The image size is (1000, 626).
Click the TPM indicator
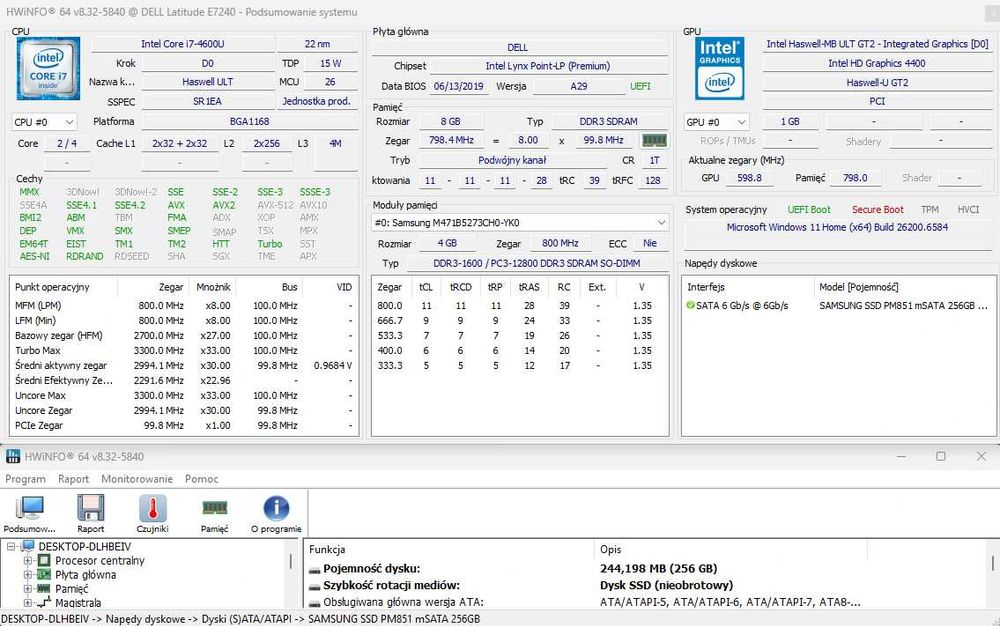click(x=930, y=210)
